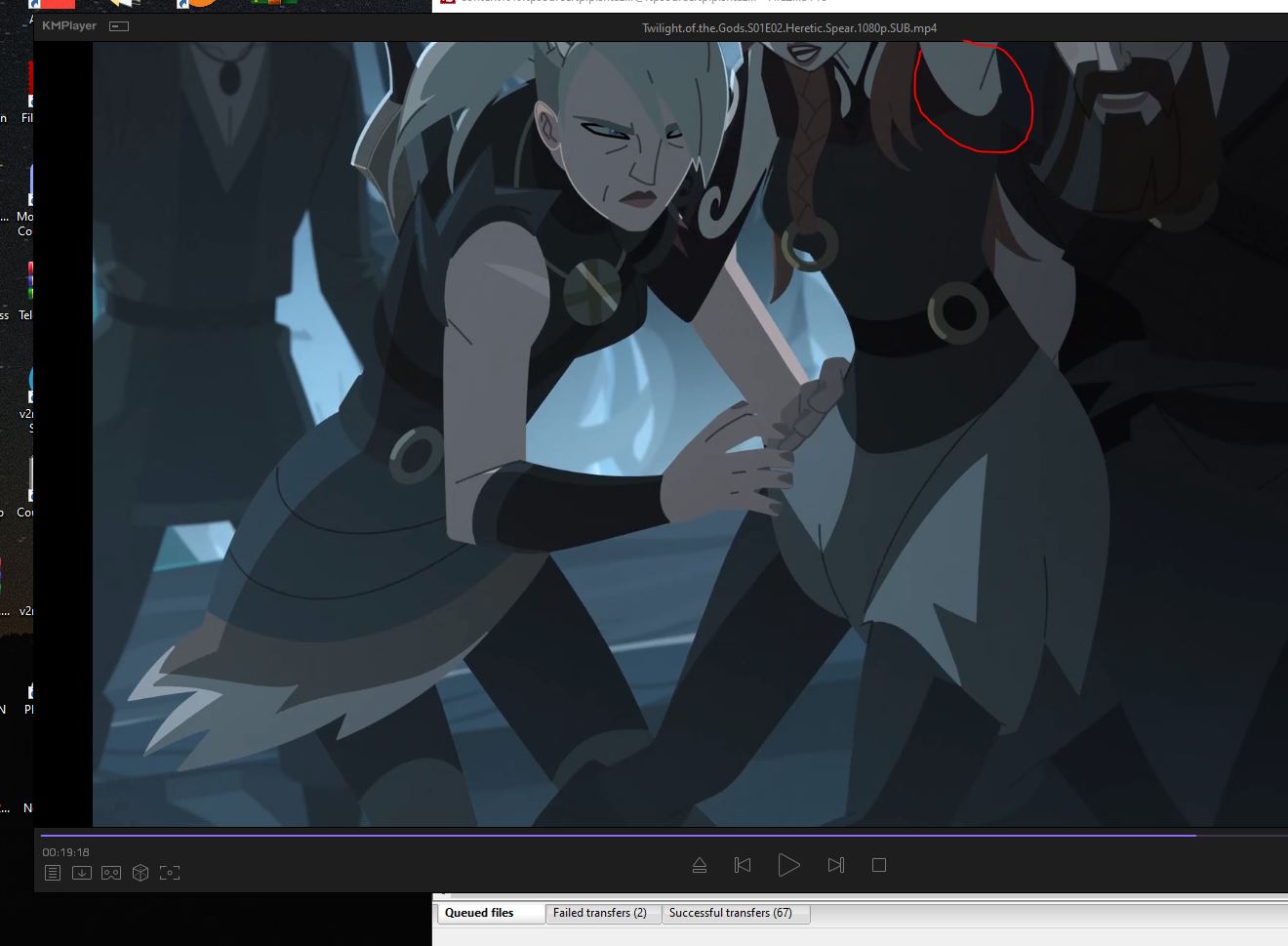Click the screen capture focus icon

(x=170, y=873)
